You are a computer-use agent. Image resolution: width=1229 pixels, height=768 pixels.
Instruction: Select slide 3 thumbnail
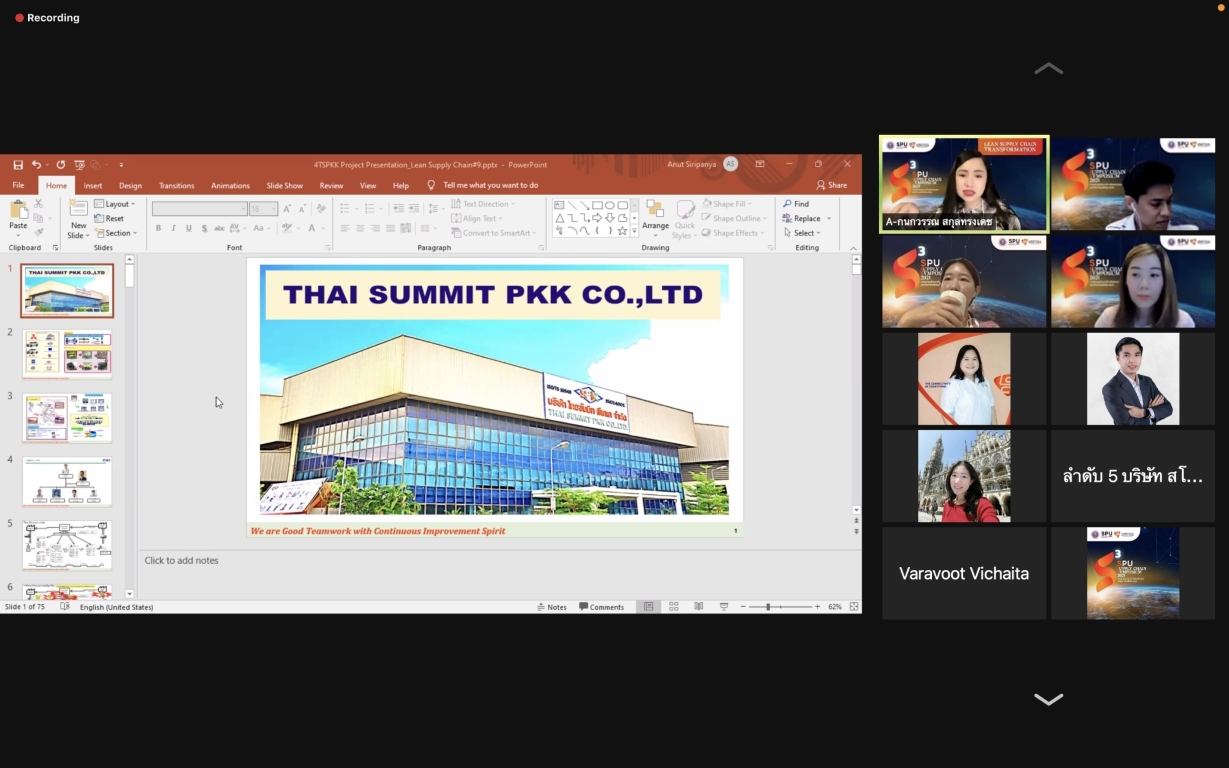67,417
